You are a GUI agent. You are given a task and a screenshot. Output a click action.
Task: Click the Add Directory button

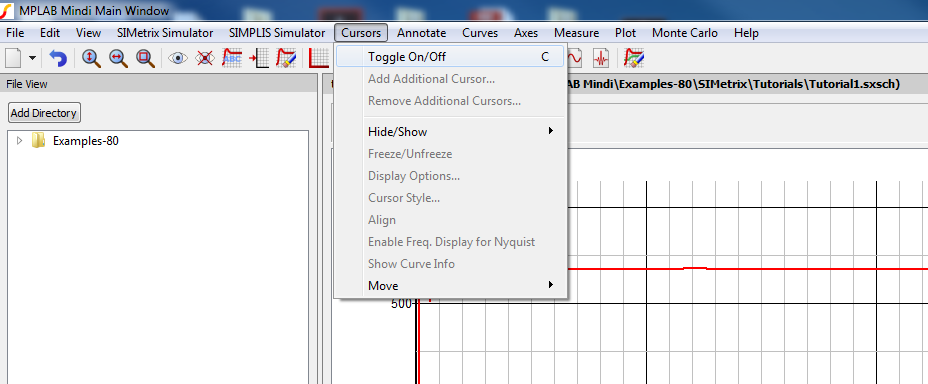tap(44, 112)
